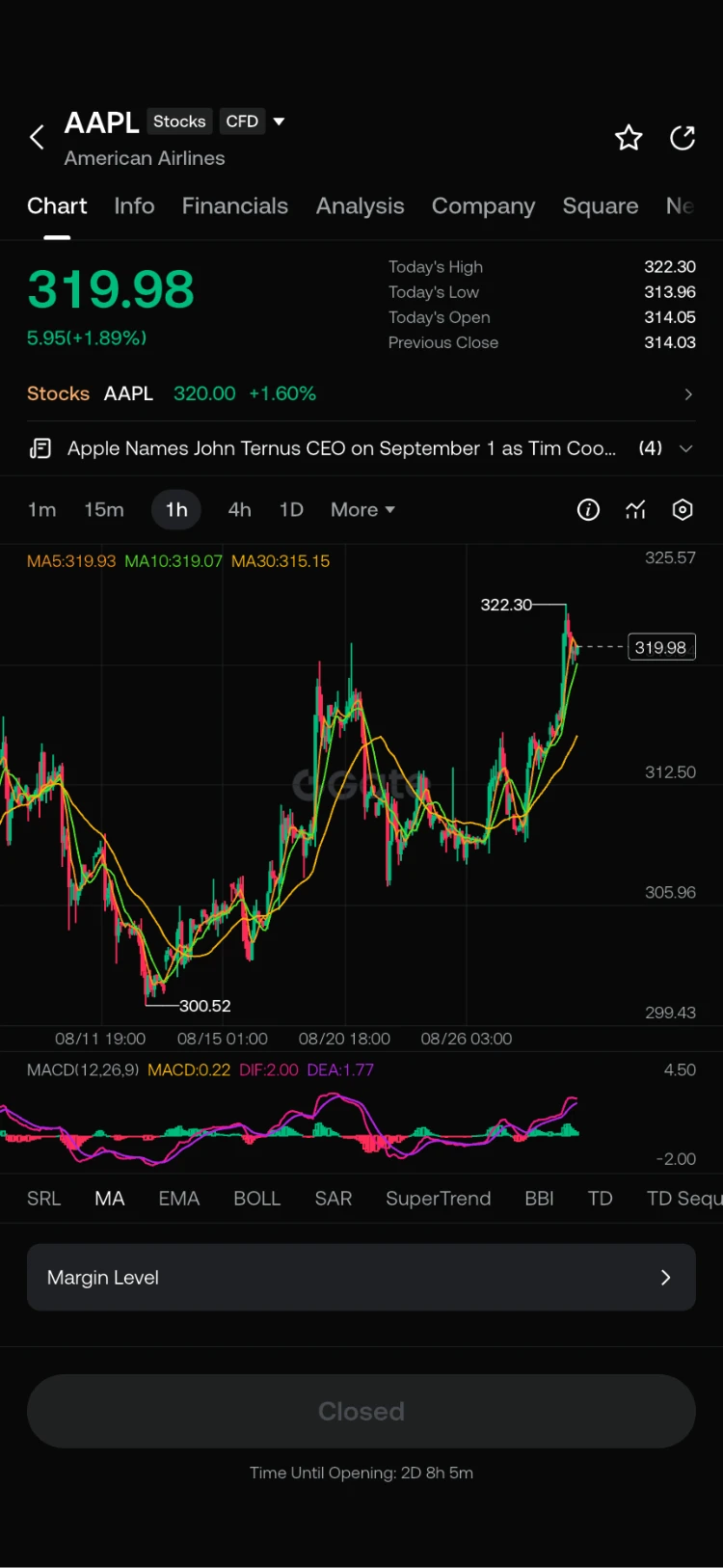
Task: Select the CFD tag
Action: 242,122
